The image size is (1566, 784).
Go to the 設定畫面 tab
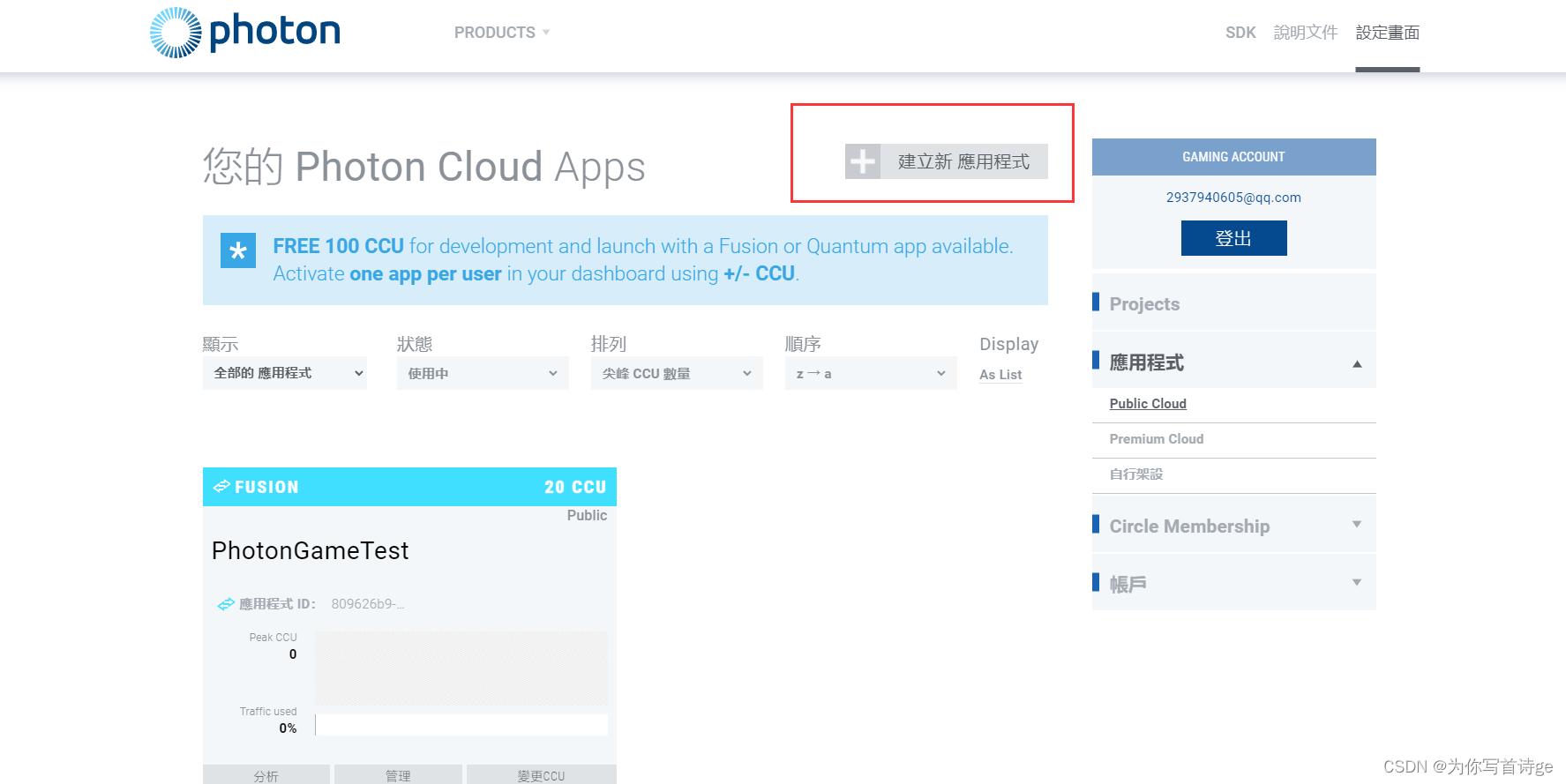click(x=1388, y=33)
